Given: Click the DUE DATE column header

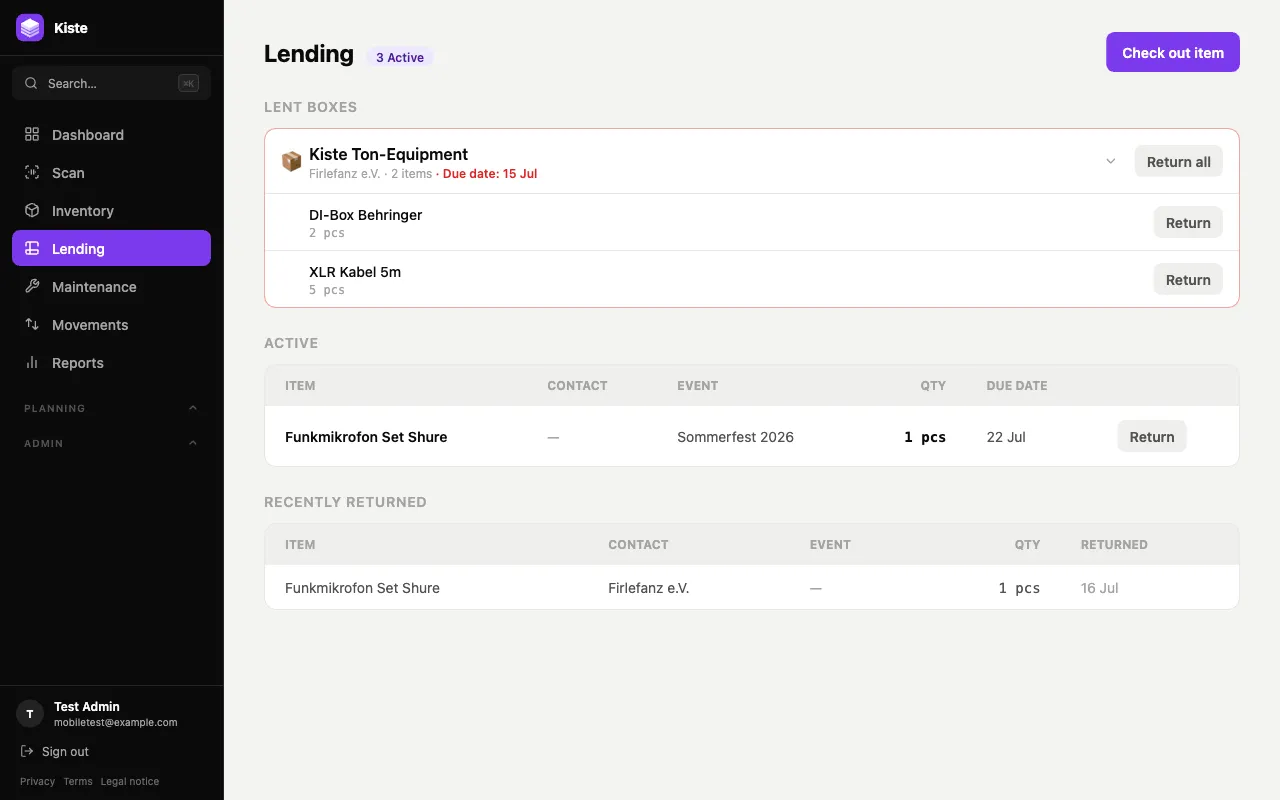Looking at the screenshot, I should click(x=1017, y=385).
